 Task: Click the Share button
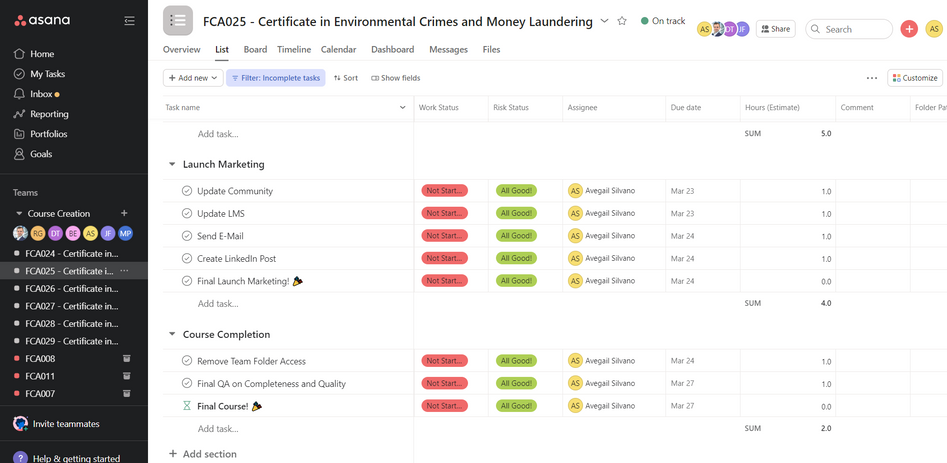tap(775, 29)
